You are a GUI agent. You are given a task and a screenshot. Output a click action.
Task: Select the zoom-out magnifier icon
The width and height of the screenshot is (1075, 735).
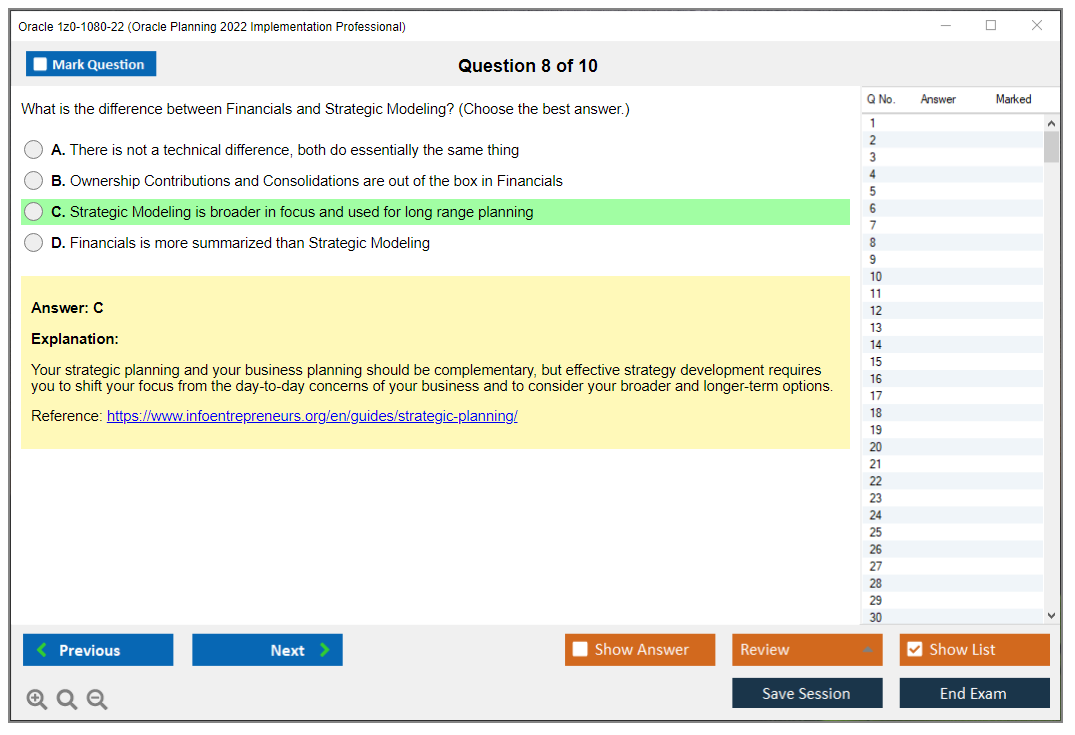tap(97, 699)
